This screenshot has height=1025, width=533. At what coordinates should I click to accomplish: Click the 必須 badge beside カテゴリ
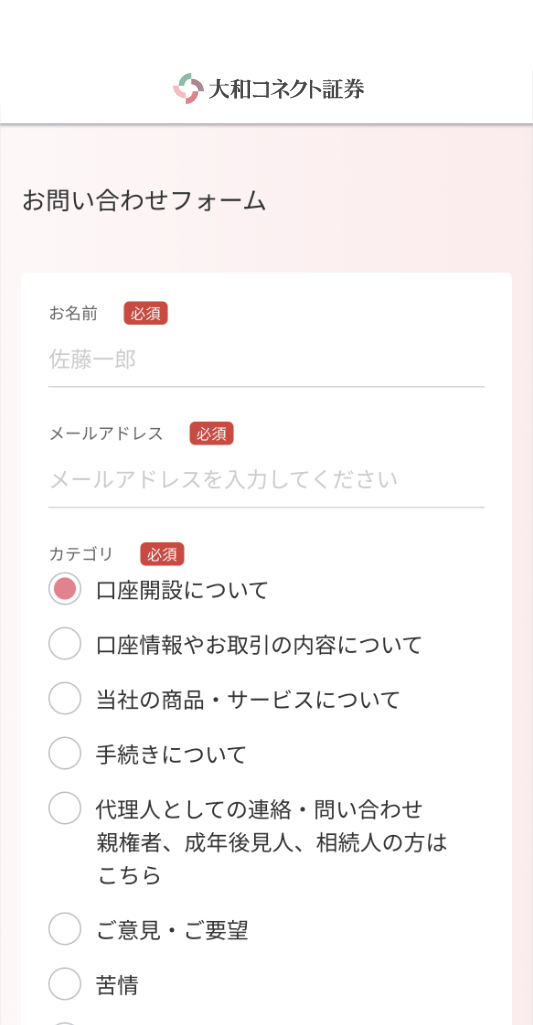[x=162, y=555]
